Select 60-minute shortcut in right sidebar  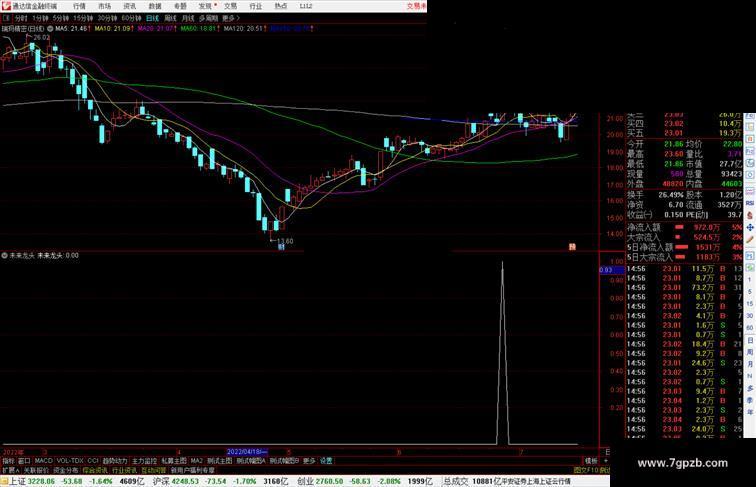click(x=750, y=328)
